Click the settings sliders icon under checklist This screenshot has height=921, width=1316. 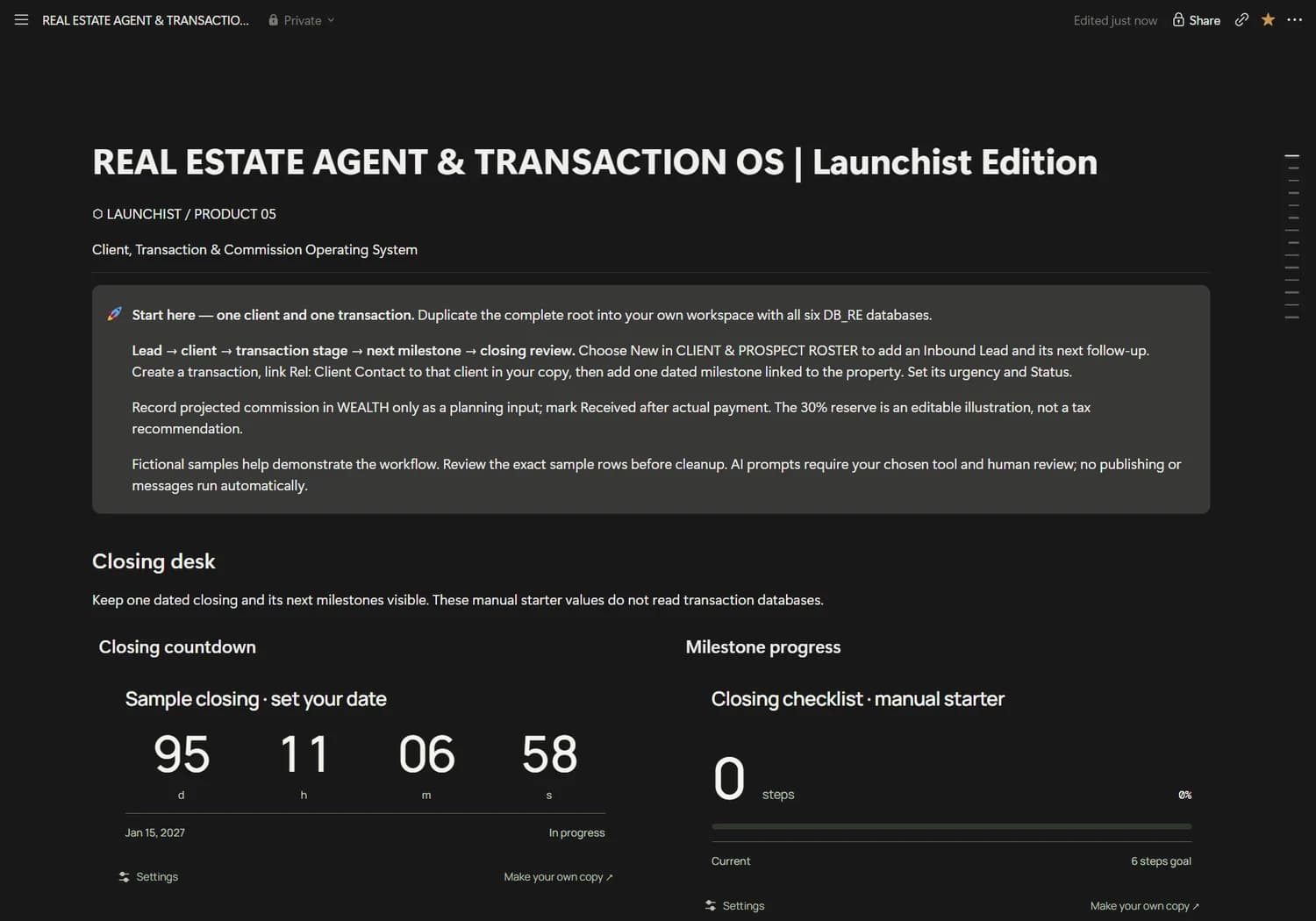click(x=711, y=906)
